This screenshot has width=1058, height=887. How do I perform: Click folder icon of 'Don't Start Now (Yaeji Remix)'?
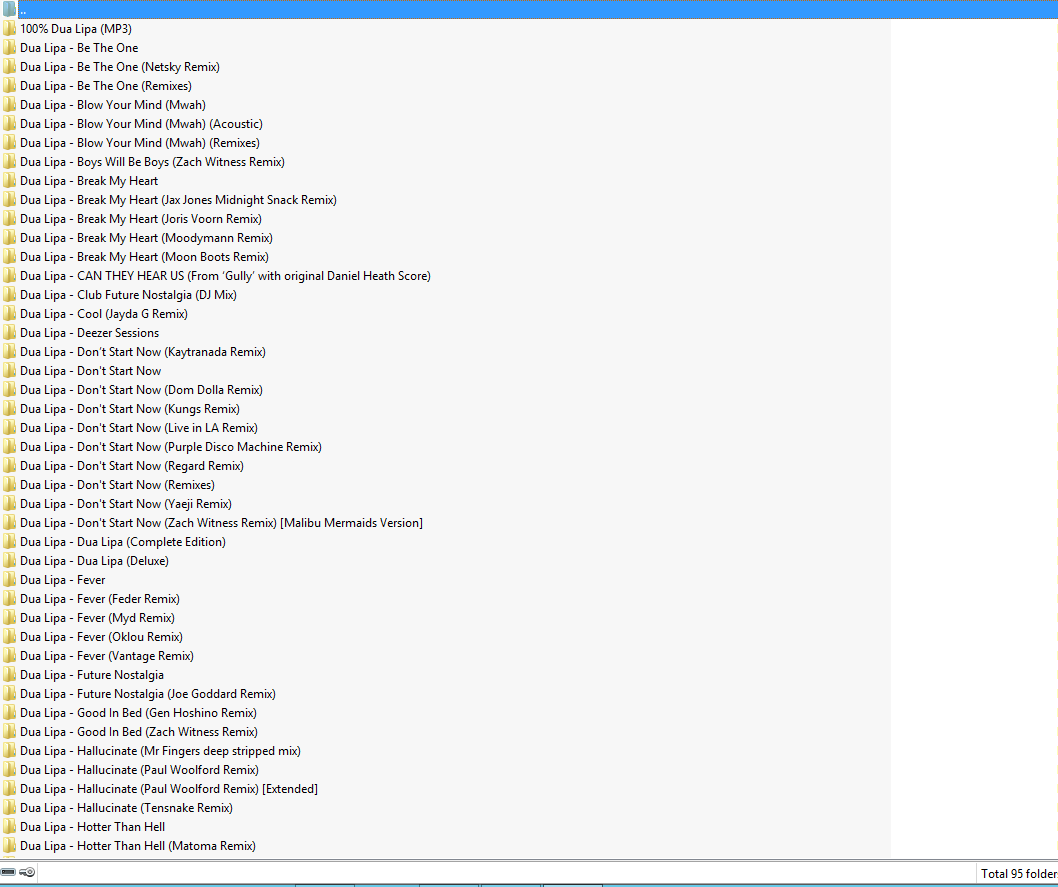pyautogui.click(x=9, y=503)
